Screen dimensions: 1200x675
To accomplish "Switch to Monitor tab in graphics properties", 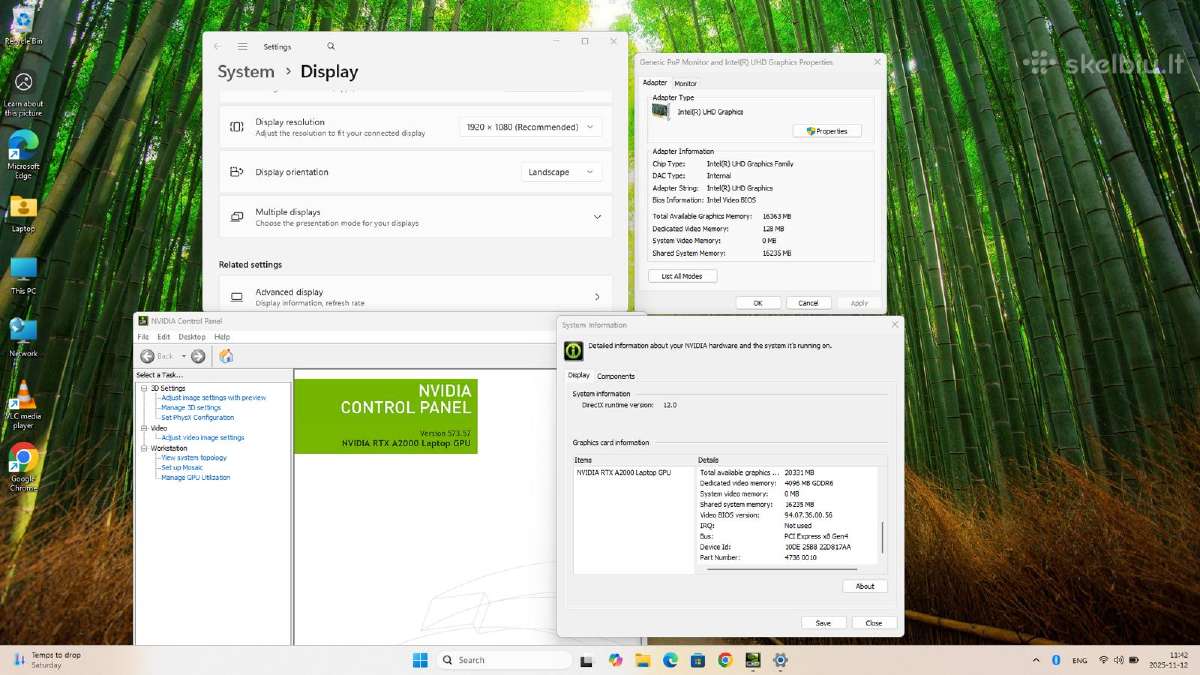I will click(x=686, y=83).
